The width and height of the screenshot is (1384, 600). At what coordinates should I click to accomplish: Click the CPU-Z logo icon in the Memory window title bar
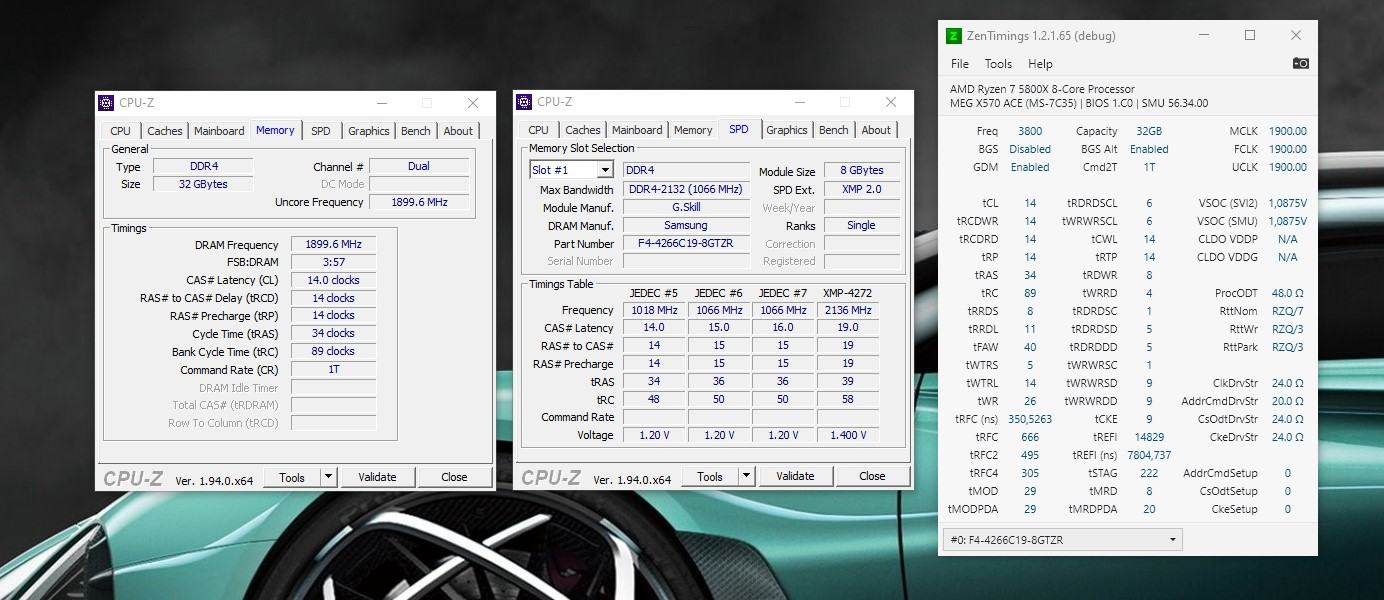pos(106,102)
